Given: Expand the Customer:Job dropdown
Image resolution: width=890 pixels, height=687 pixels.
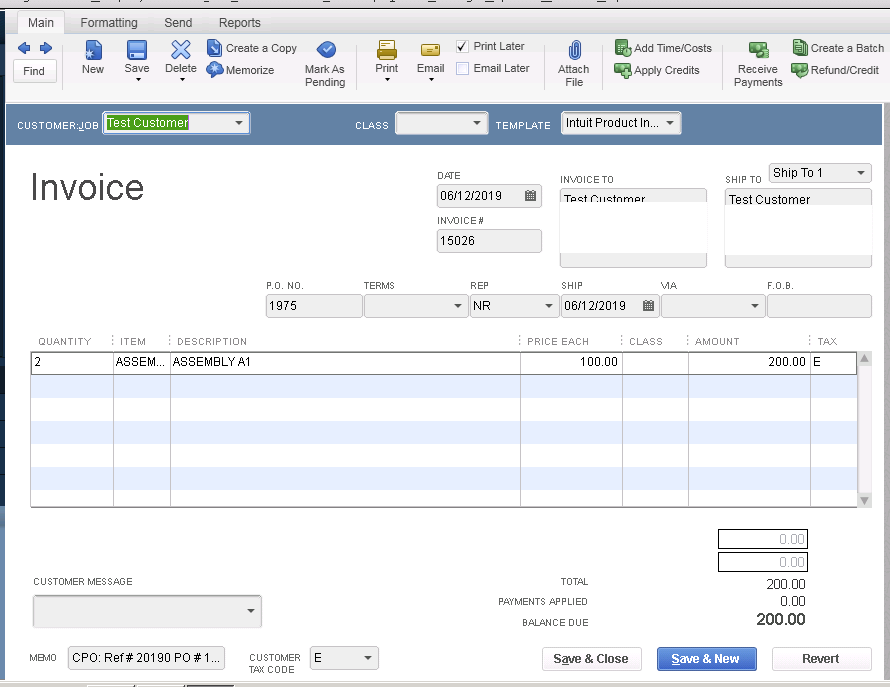Looking at the screenshot, I should [x=238, y=123].
